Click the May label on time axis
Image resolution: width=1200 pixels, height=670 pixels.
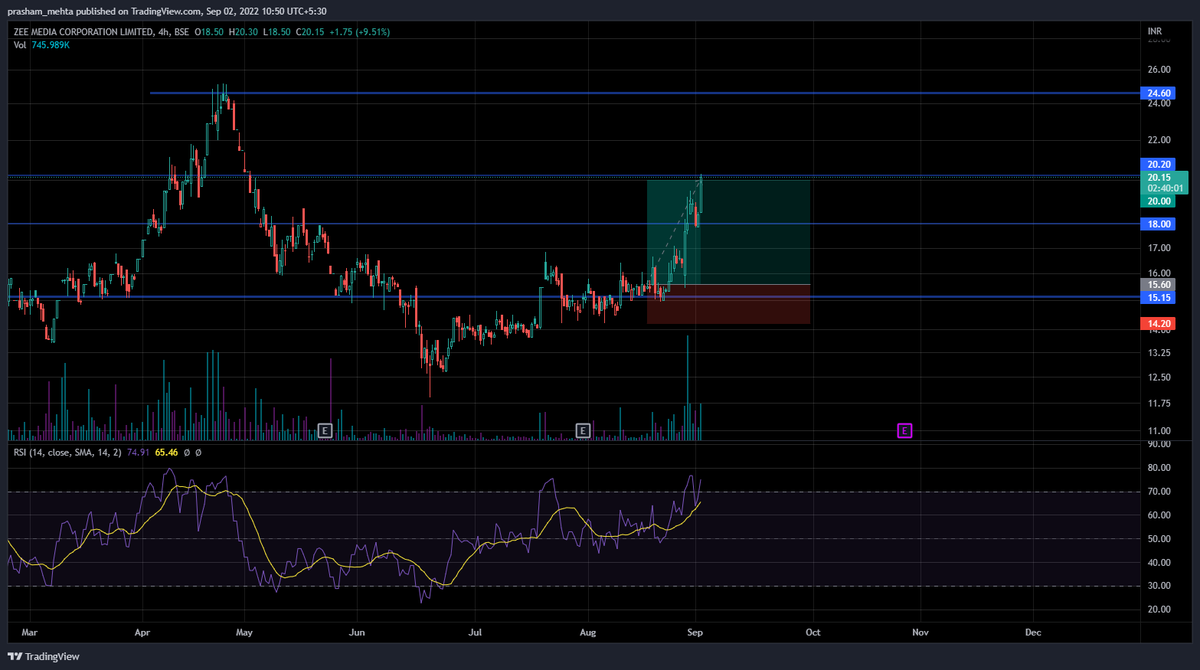click(x=246, y=632)
